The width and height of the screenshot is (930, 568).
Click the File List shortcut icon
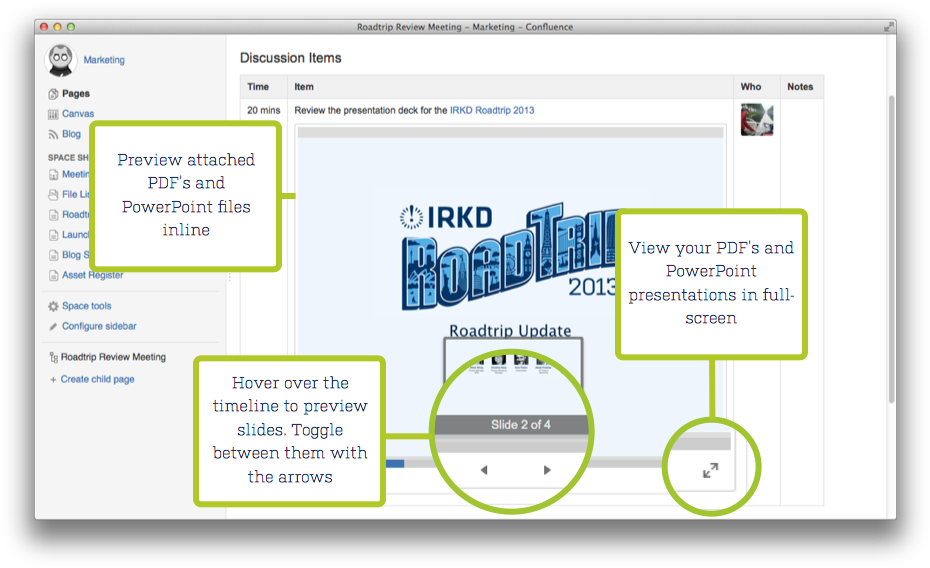click(x=53, y=194)
